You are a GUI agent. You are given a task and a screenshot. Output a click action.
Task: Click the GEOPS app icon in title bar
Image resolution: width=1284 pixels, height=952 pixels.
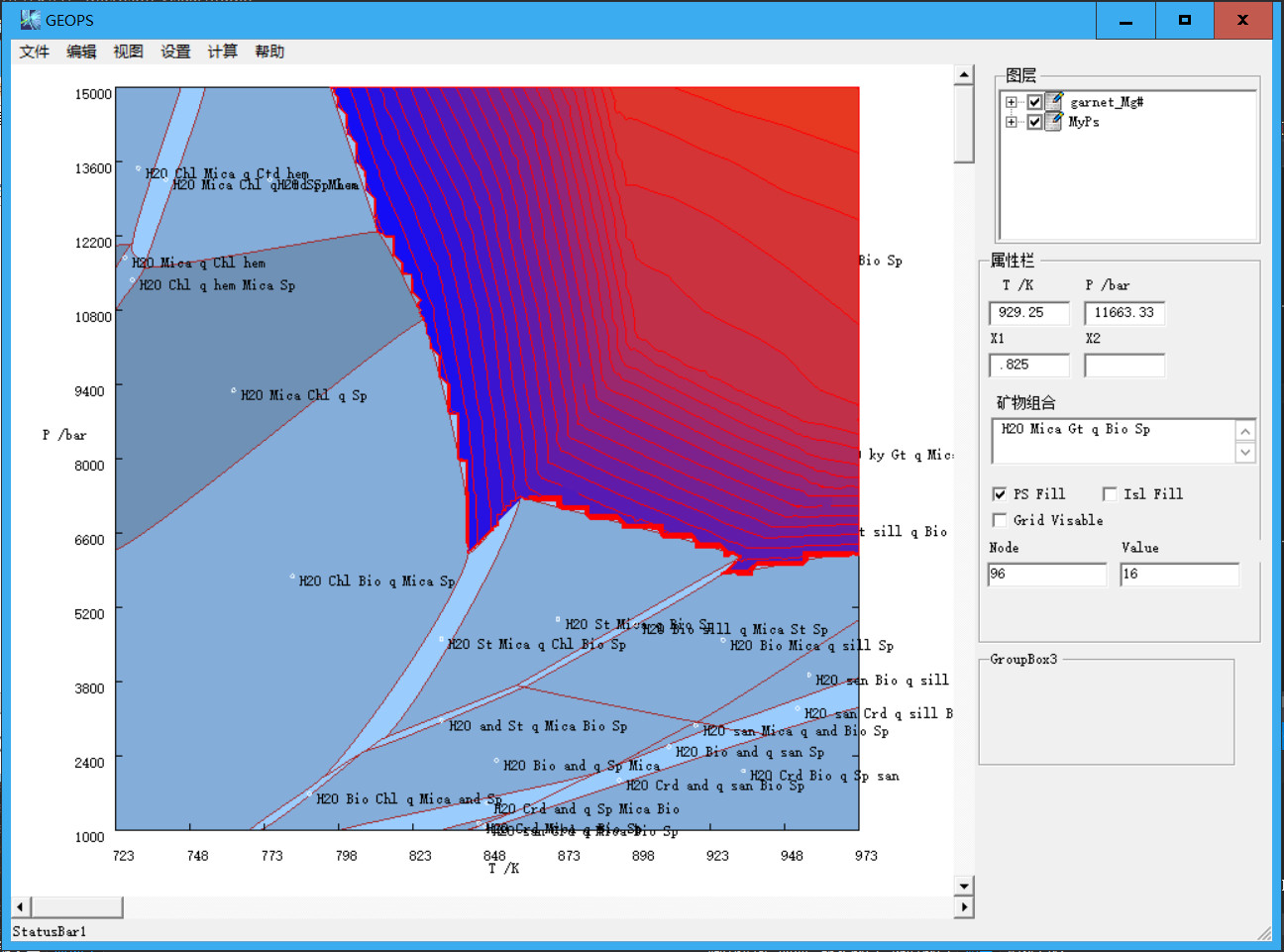click(31, 20)
